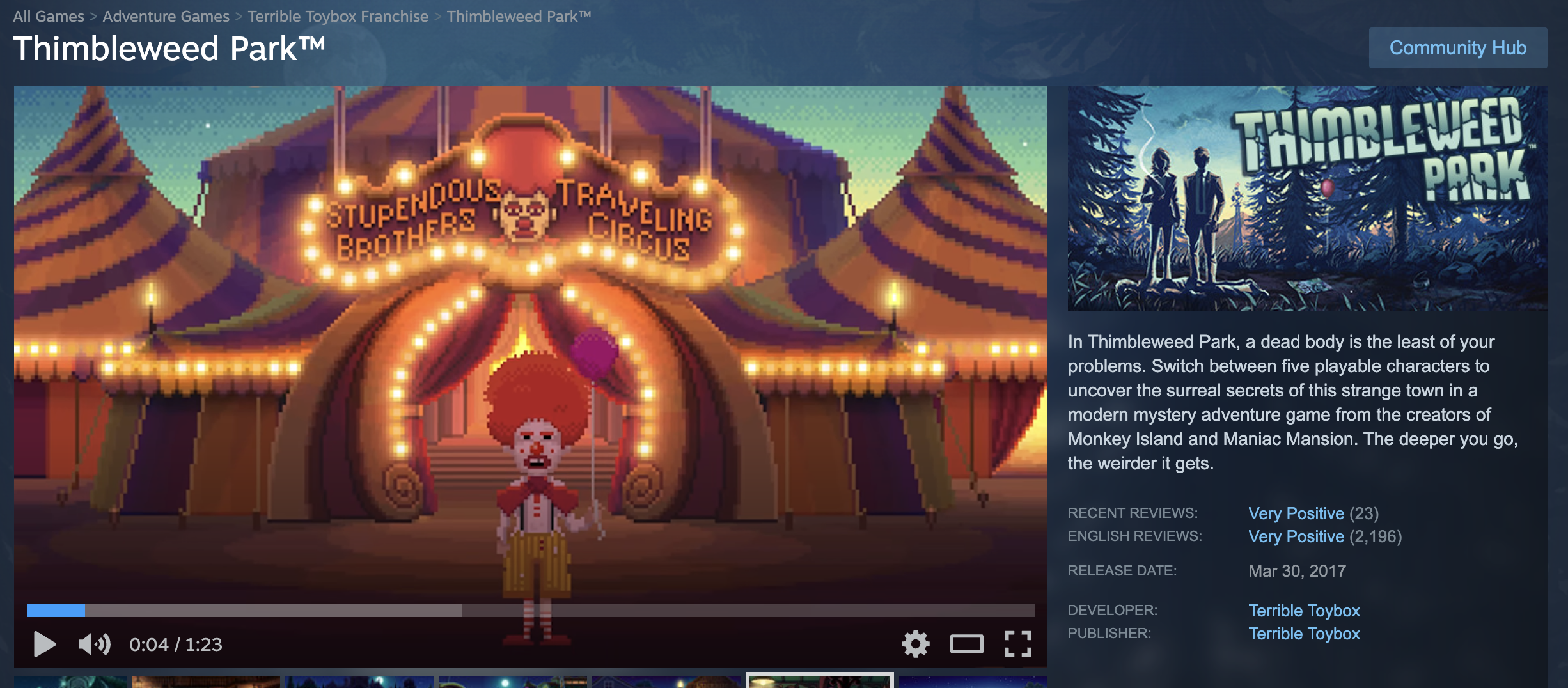
Task: Open developer Terrible Toybox link
Action: (x=1304, y=611)
